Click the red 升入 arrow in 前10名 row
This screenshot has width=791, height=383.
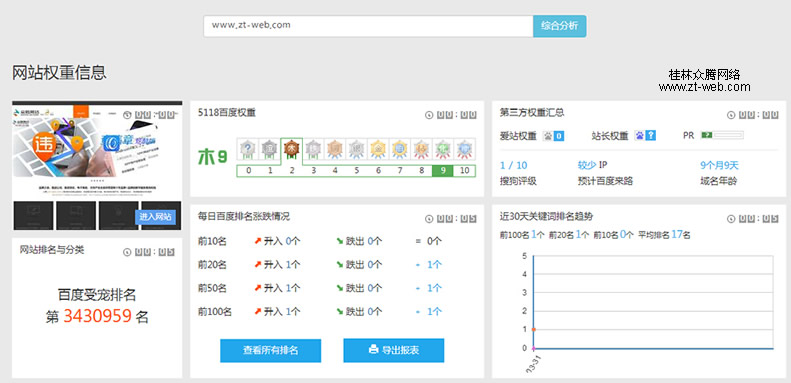coord(258,241)
